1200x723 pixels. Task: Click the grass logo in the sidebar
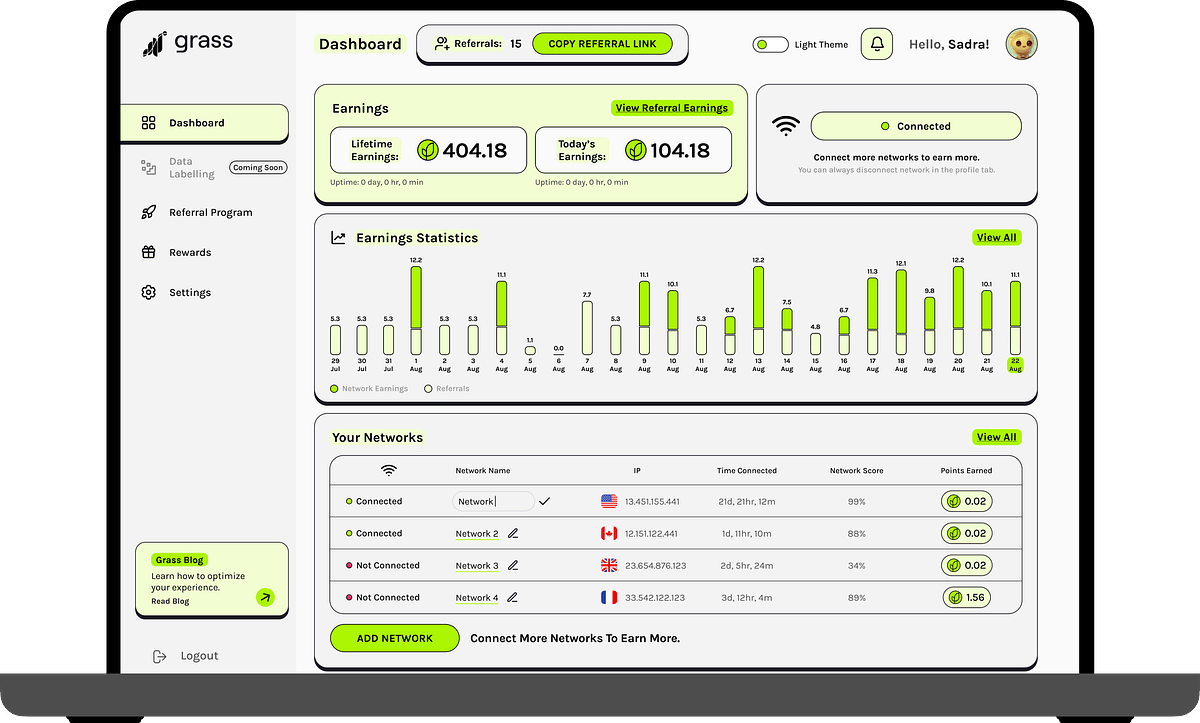coord(156,41)
